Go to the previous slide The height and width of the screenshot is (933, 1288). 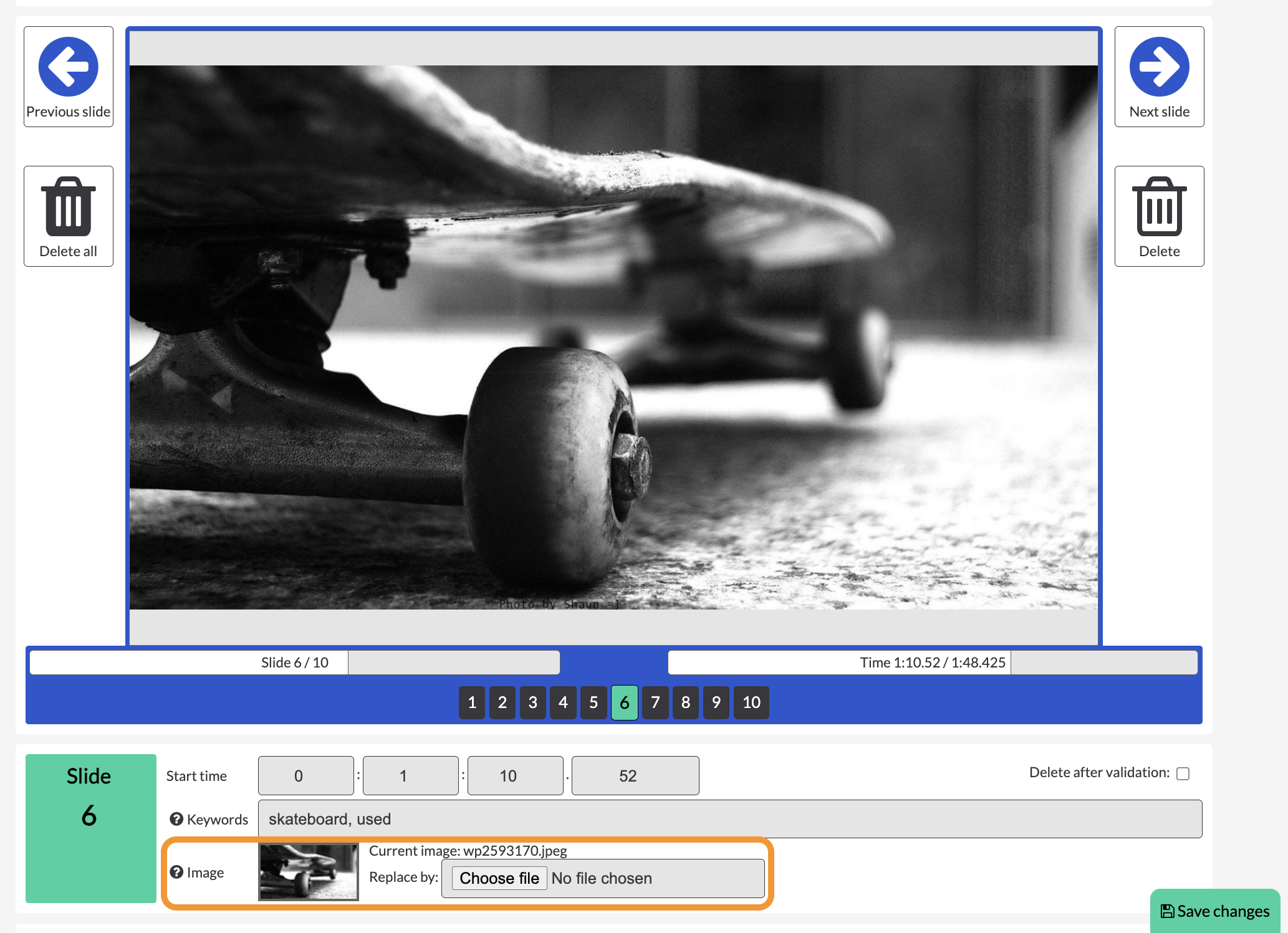coord(69,77)
